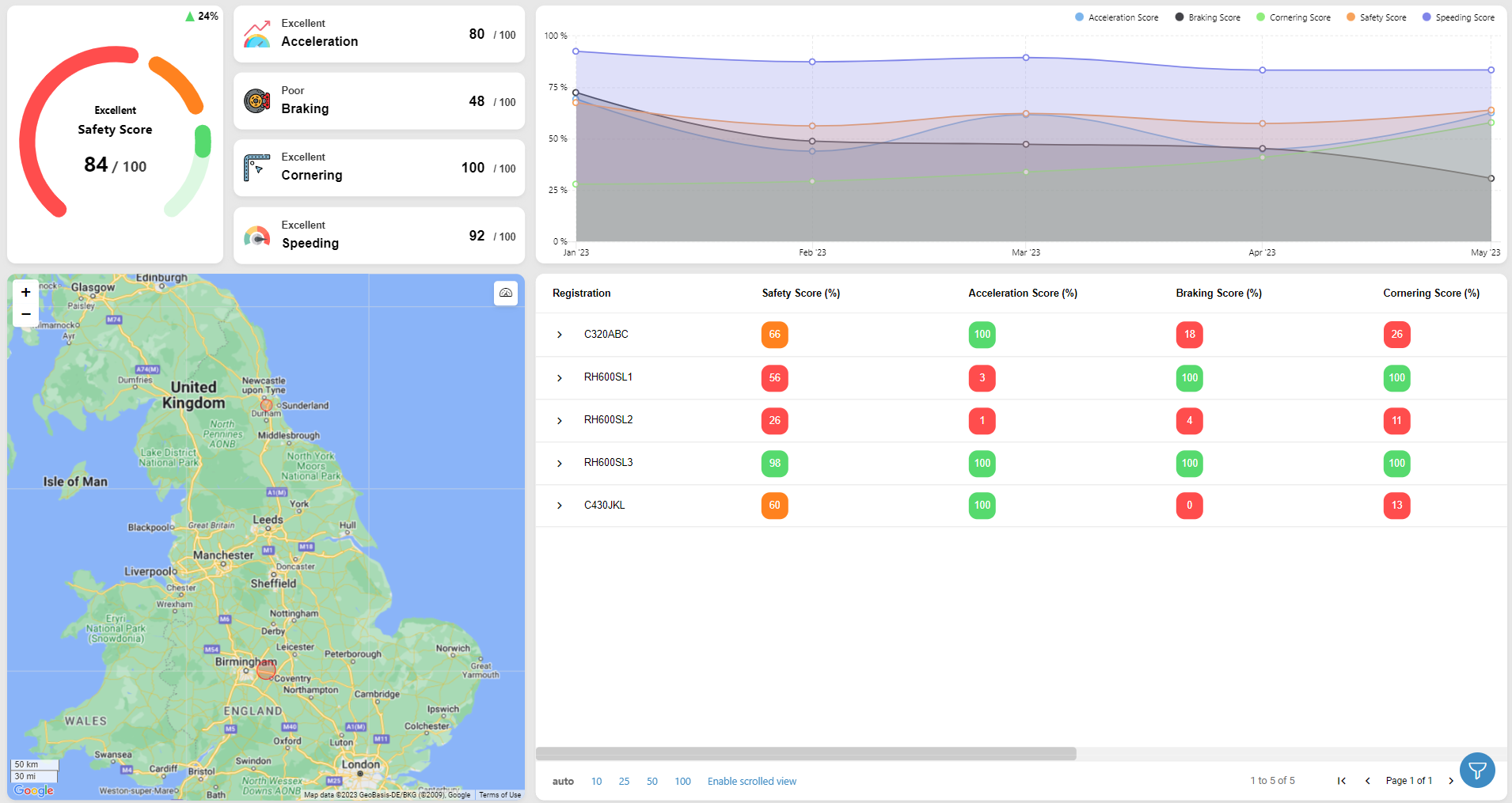Click the speedometer icon on the map

tap(505, 293)
